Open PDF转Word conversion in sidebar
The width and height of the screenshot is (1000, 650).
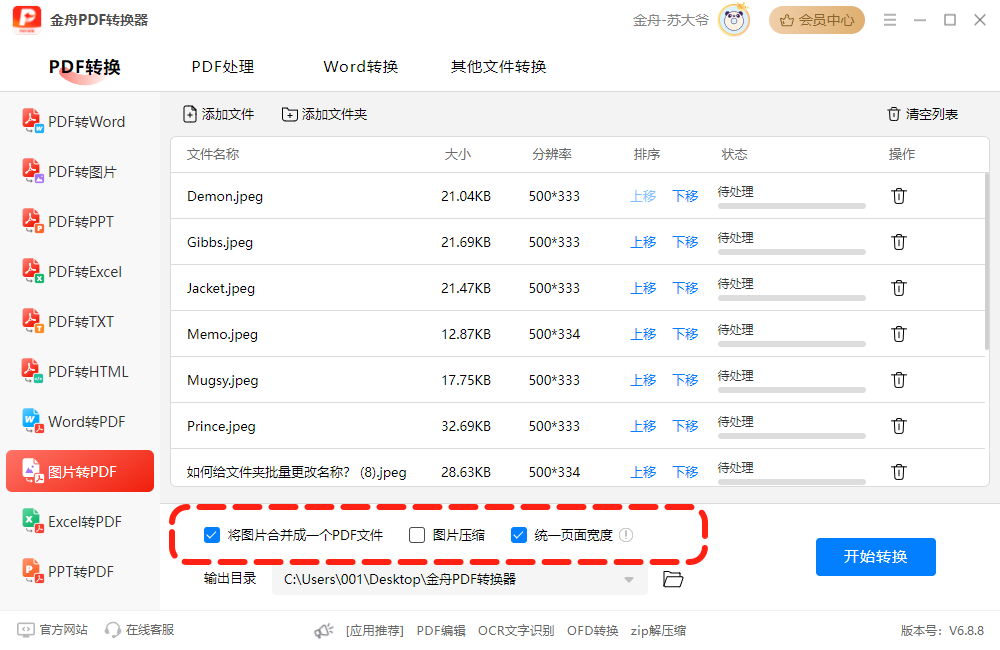click(x=74, y=121)
